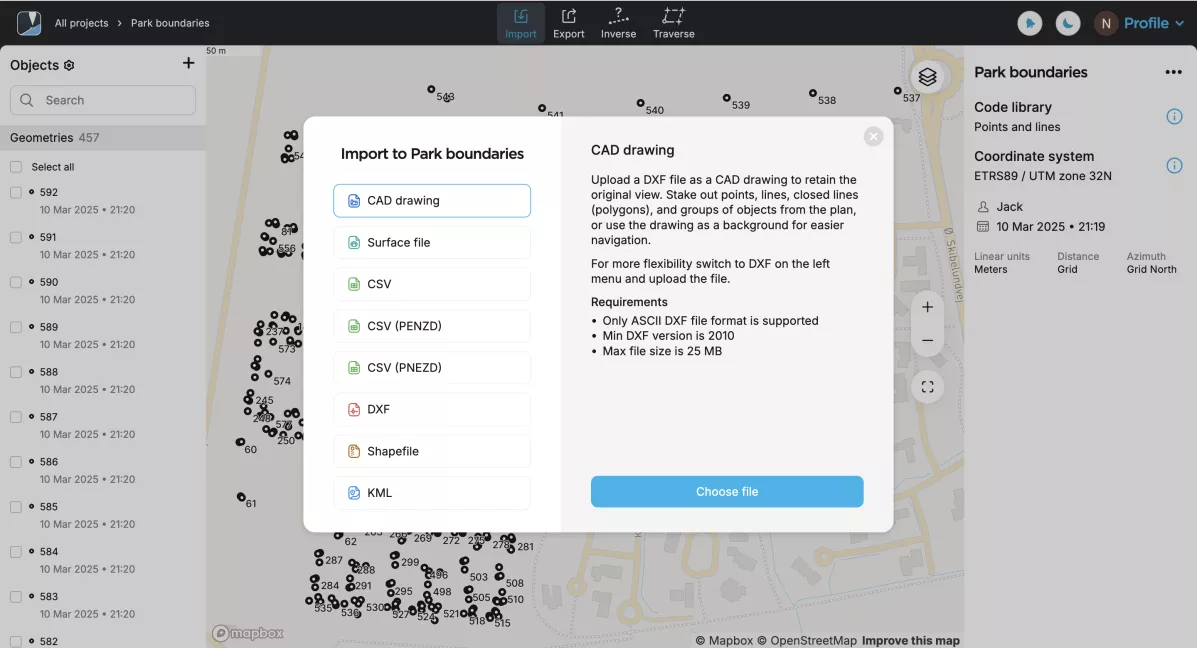Click point 574 on the map

coord(268,374)
